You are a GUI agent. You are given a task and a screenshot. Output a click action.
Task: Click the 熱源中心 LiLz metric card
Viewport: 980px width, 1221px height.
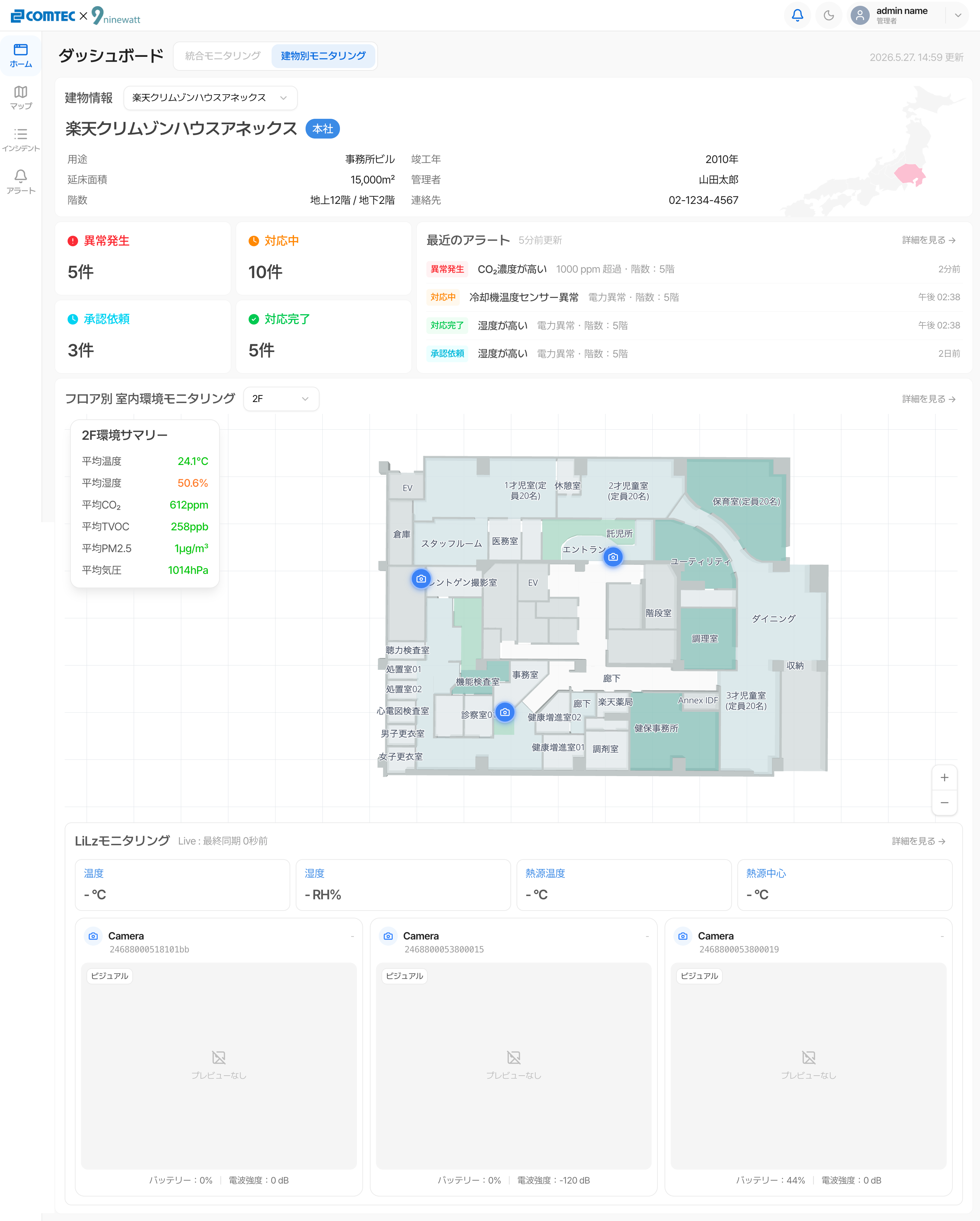click(x=845, y=885)
